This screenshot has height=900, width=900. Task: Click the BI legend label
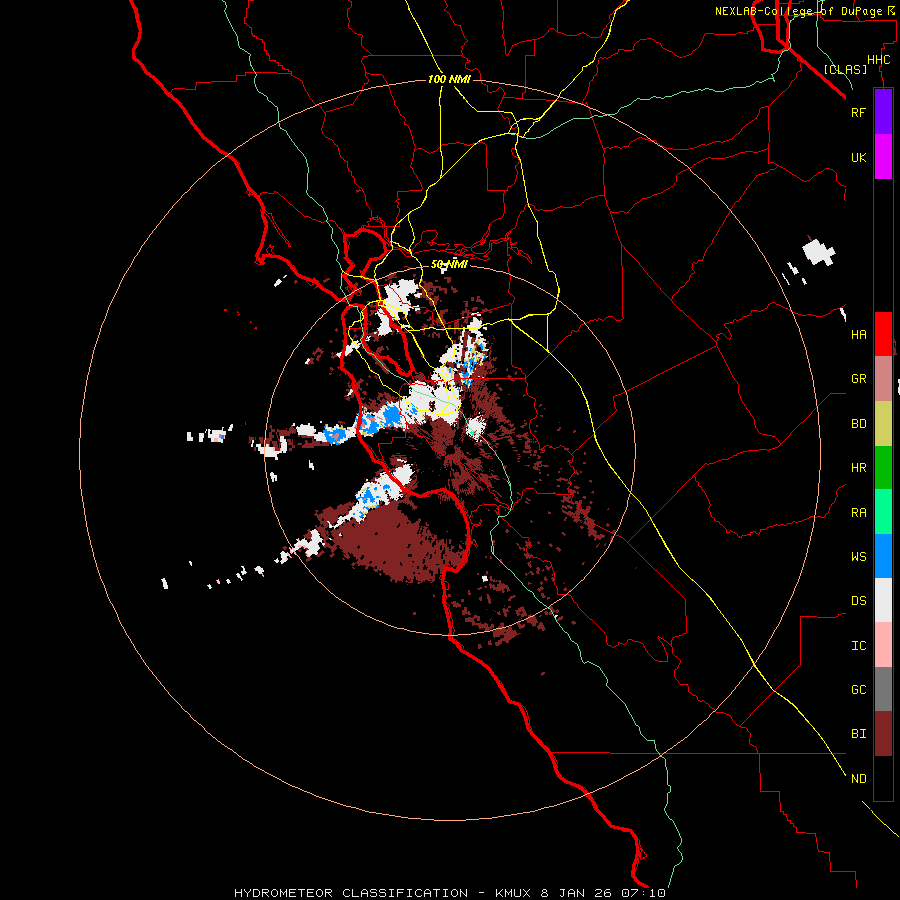pos(858,734)
